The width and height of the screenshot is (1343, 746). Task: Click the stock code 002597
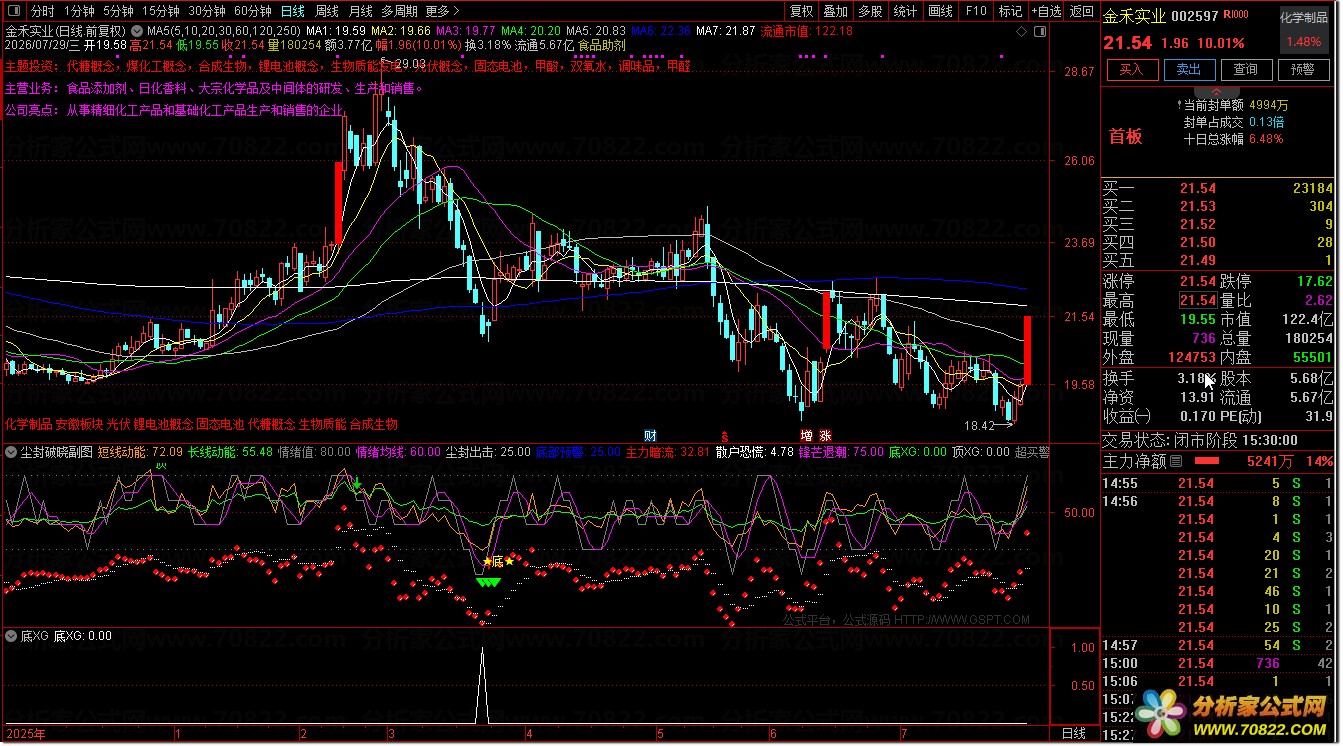tap(1195, 15)
